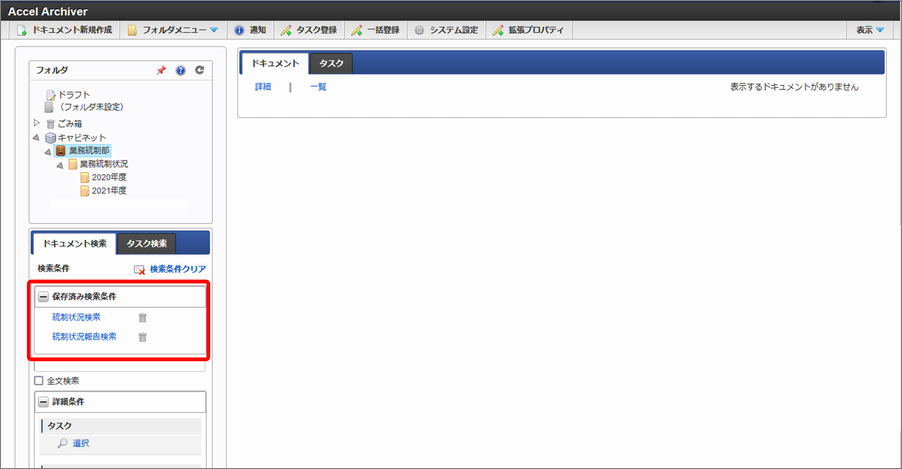Screen dimensions: 902x469
Task: Collapse the 保存済み検索条件 section
Action: coord(43,297)
